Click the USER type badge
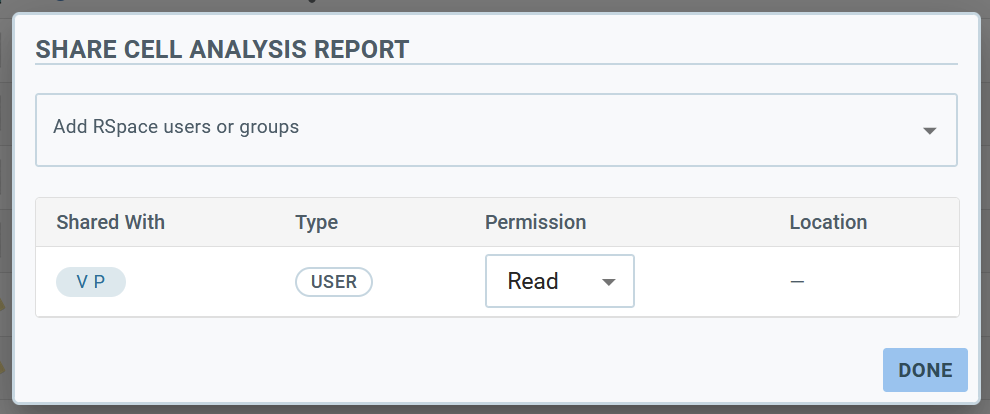 pyautogui.click(x=334, y=282)
